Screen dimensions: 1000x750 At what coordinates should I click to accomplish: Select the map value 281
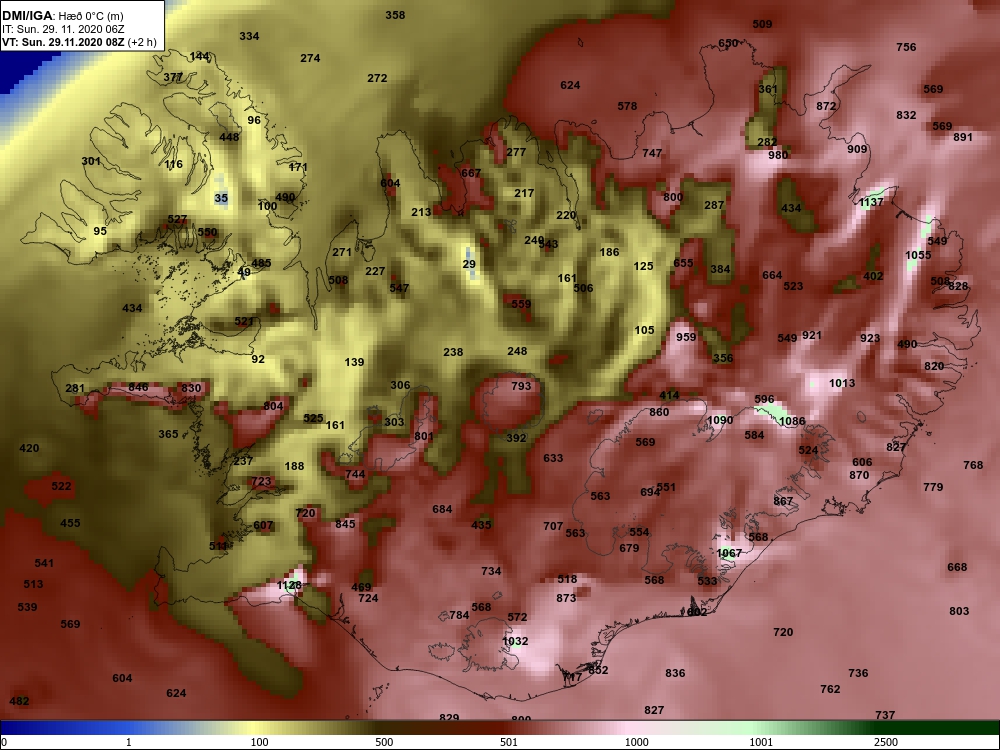point(75,388)
